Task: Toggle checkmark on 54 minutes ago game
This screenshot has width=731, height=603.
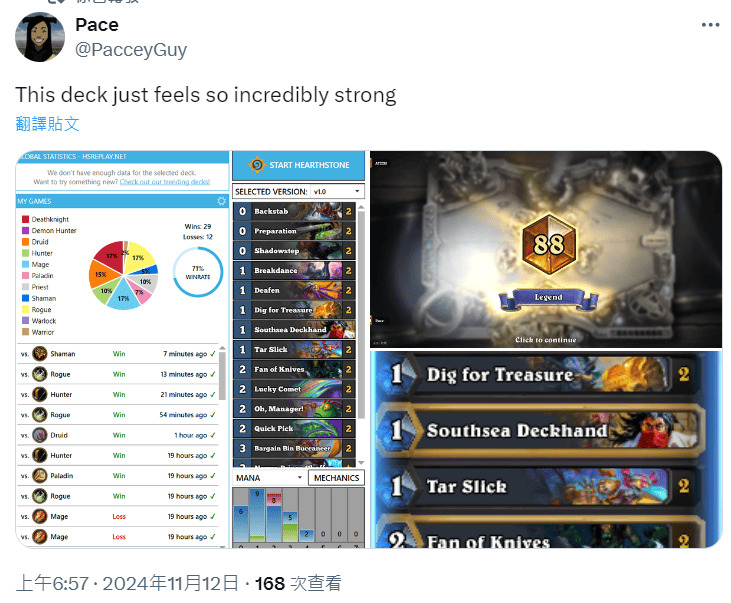Action: pyautogui.click(x=213, y=415)
